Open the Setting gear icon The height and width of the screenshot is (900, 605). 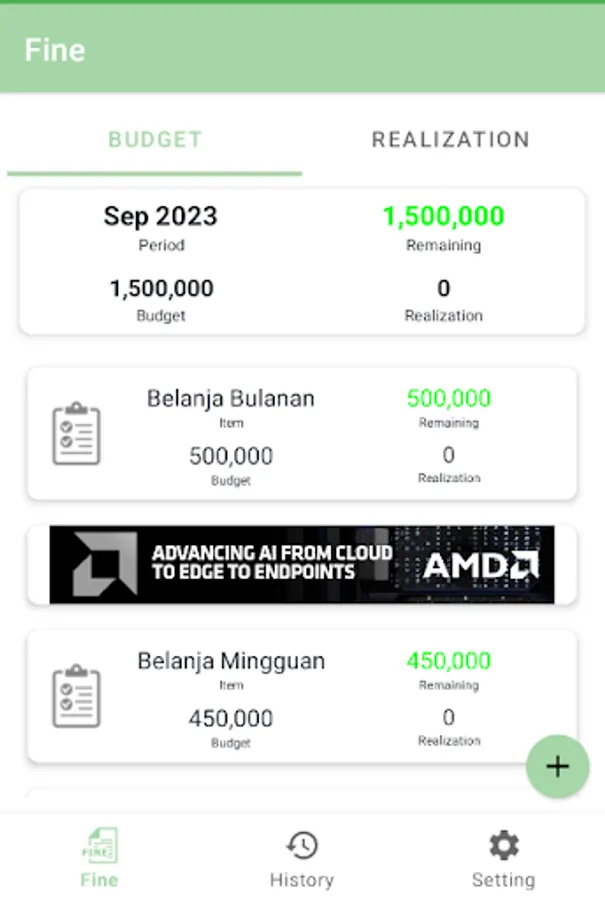[503, 846]
